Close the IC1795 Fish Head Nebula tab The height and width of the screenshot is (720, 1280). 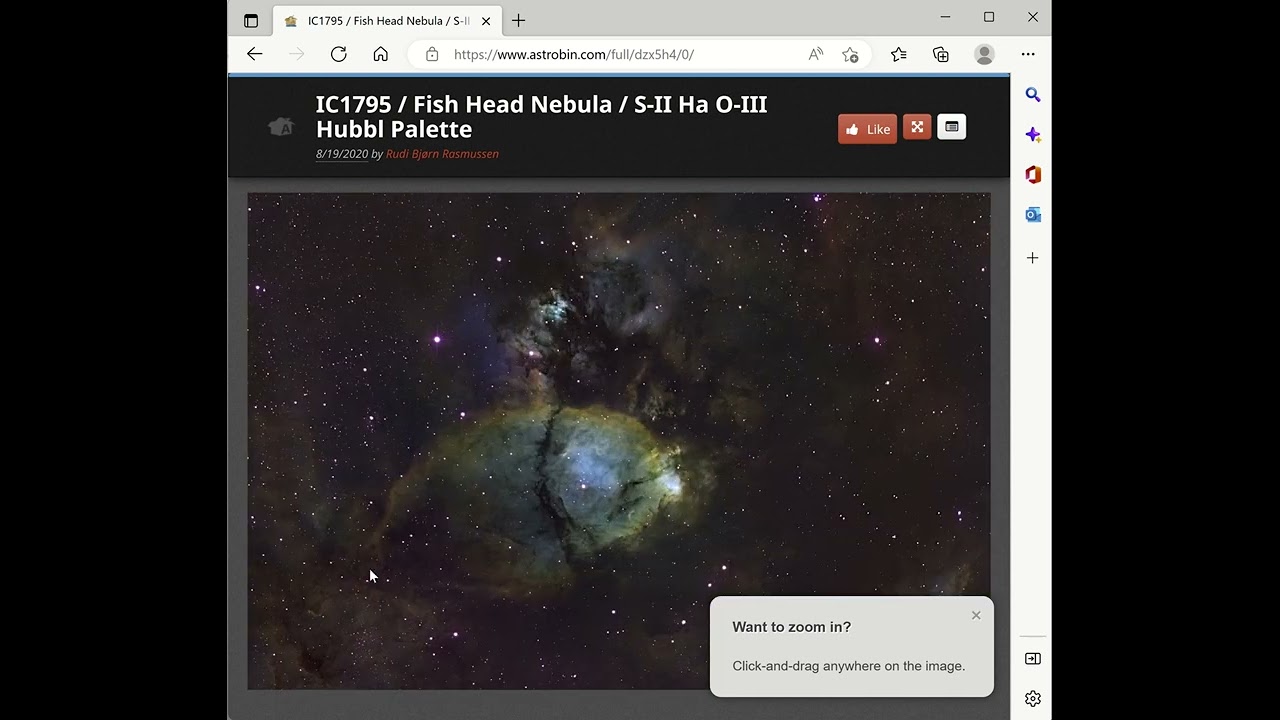(486, 20)
